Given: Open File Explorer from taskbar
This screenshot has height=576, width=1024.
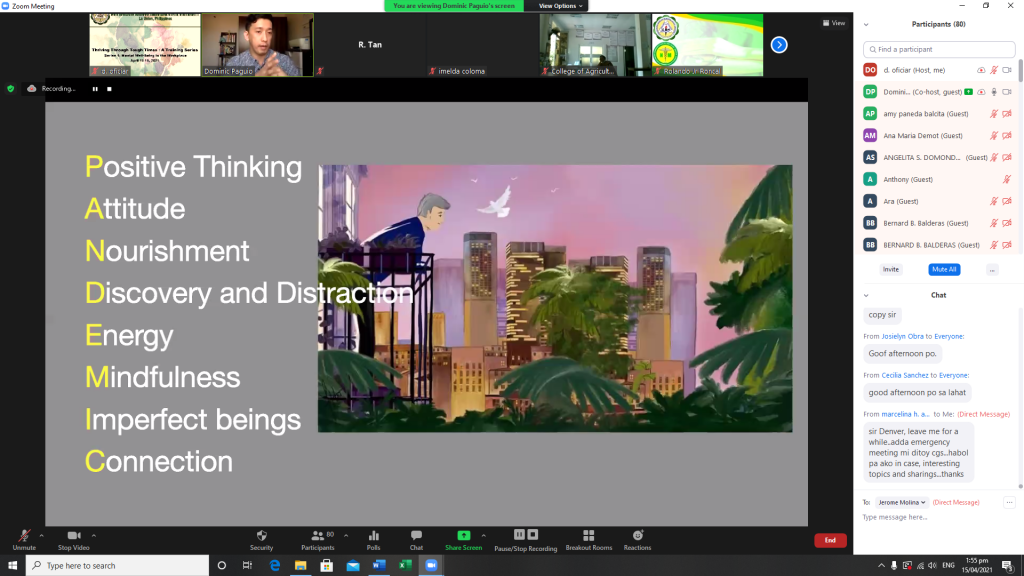Looking at the screenshot, I should coord(300,566).
